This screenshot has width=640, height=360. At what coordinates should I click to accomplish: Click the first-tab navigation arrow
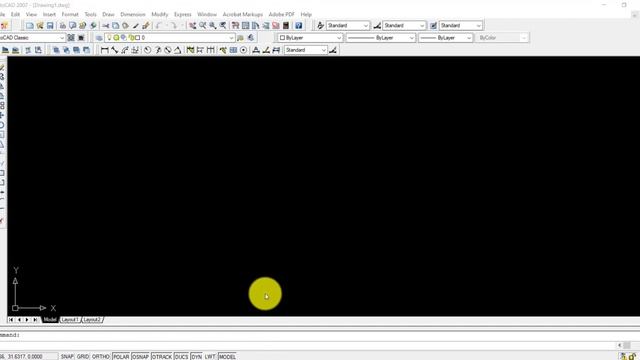tap(11, 320)
